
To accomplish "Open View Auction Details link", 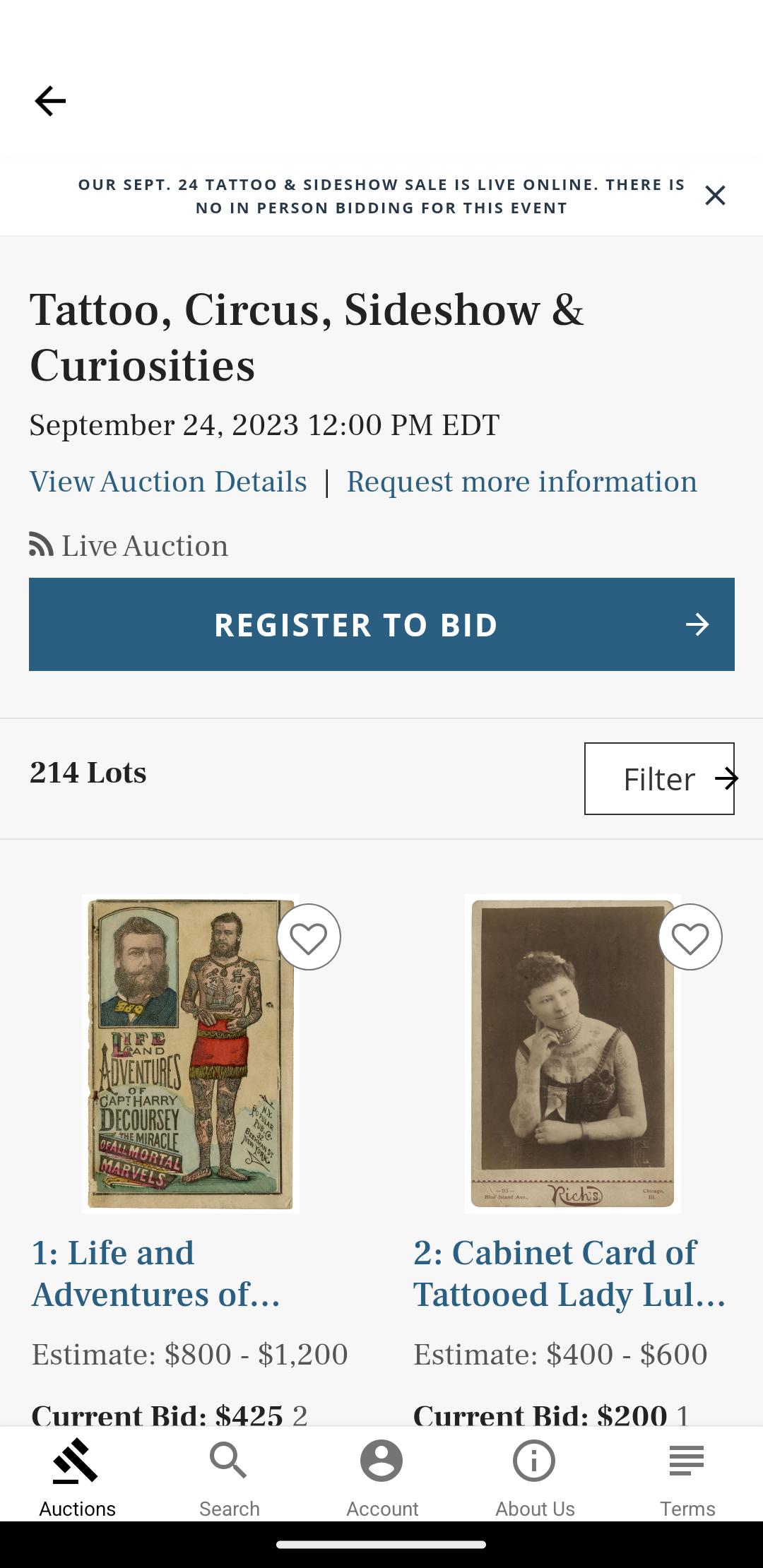I will coord(168,482).
